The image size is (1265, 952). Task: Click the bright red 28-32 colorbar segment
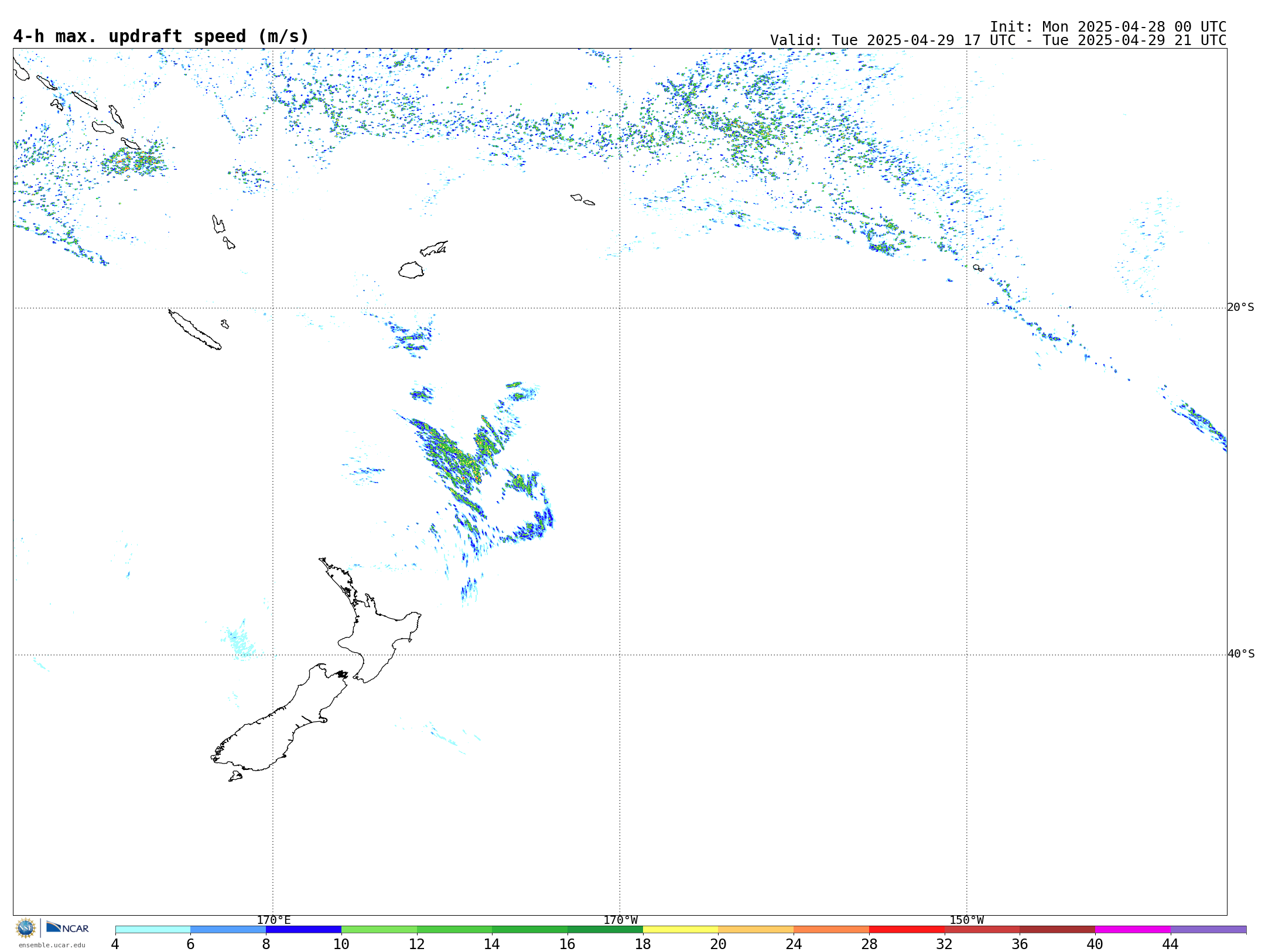907,930
